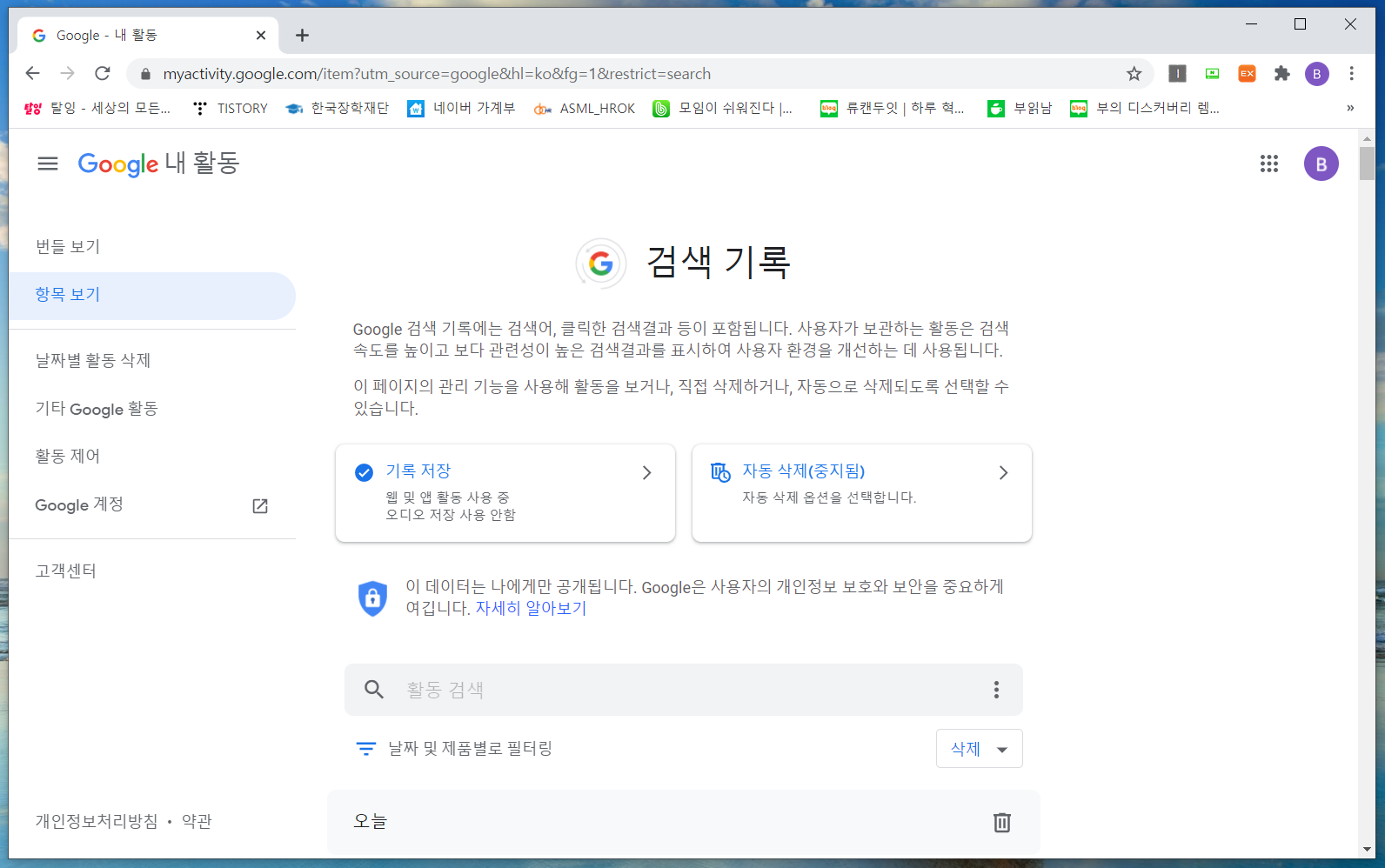Click the filter icon for 날짜 및 제품별 필터링
Viewport: 1385px width, 868px height.
pyautogui.click(x=366, y=748)
